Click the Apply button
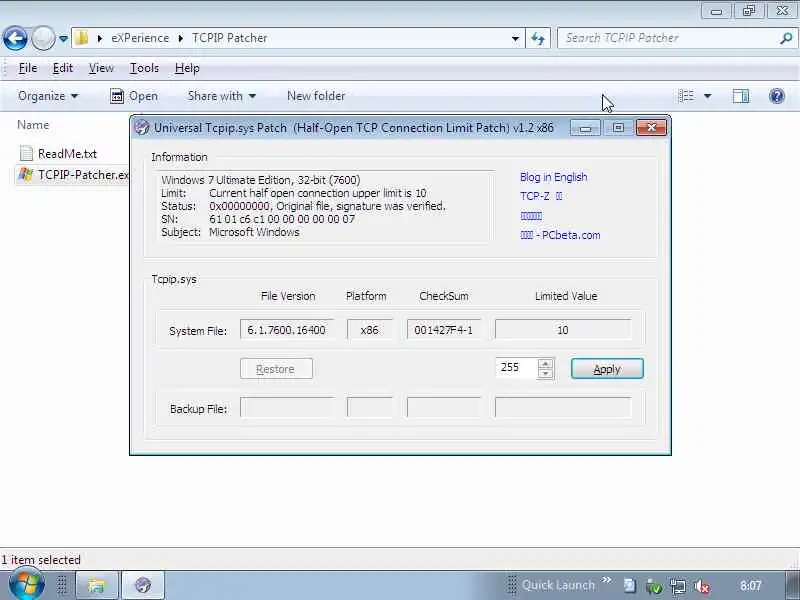The height and width of the screenshot is (600, 800). pyautogui.click(x=607, y=369)
